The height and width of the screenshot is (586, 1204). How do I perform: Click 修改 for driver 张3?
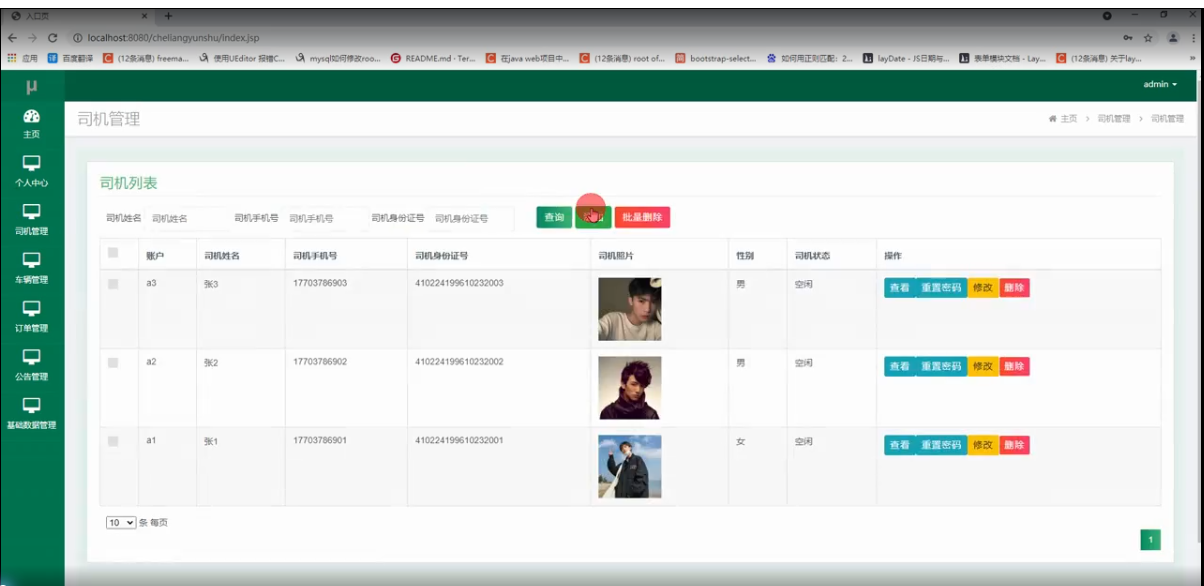coord(983,288)
